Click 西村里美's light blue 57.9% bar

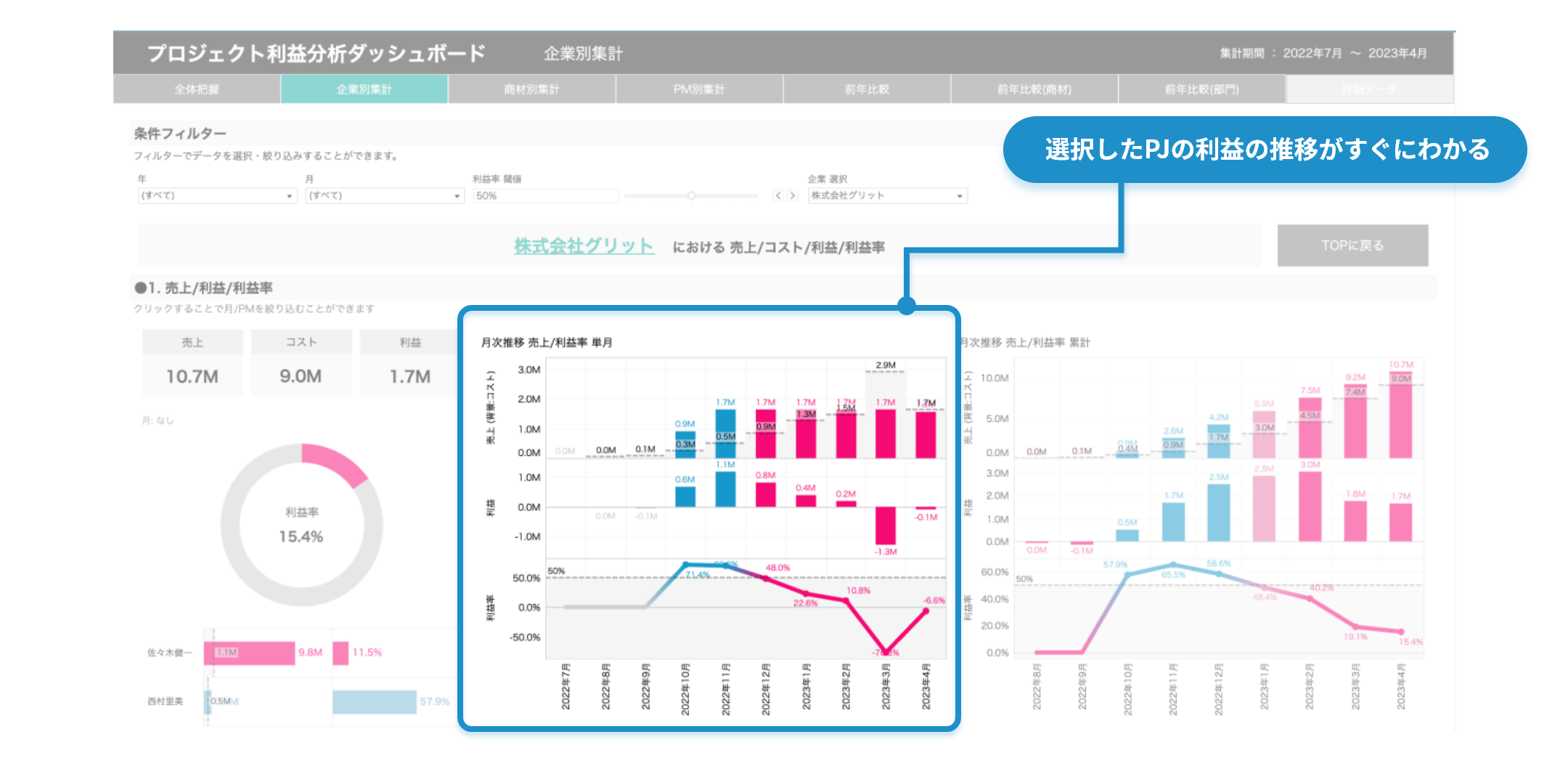point(375,701)
